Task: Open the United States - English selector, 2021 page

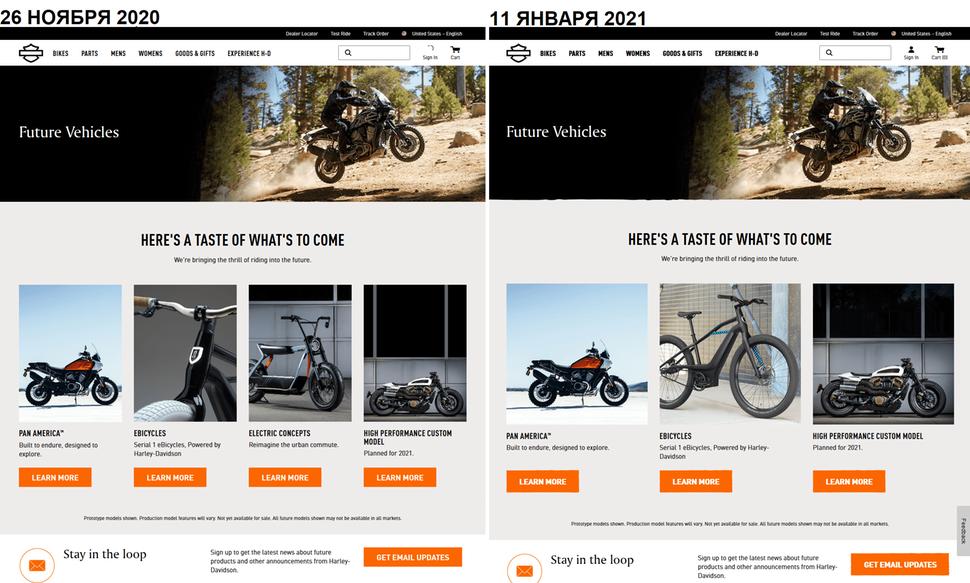Action: (x=921, y=33)
